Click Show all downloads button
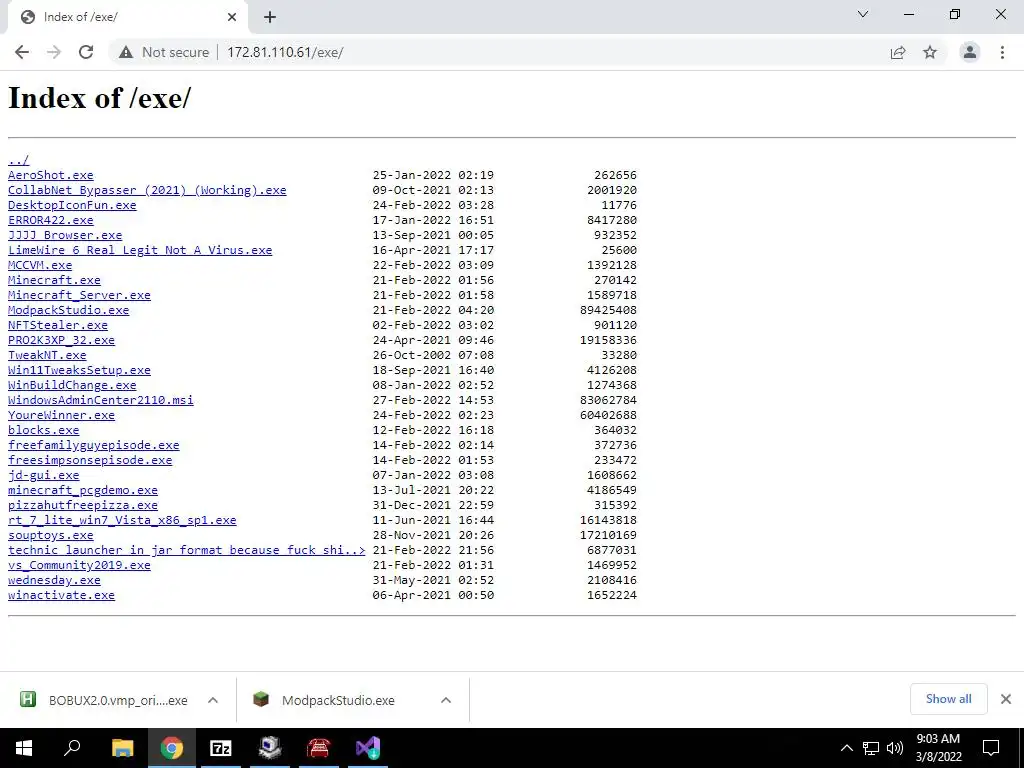 (948, 699)
